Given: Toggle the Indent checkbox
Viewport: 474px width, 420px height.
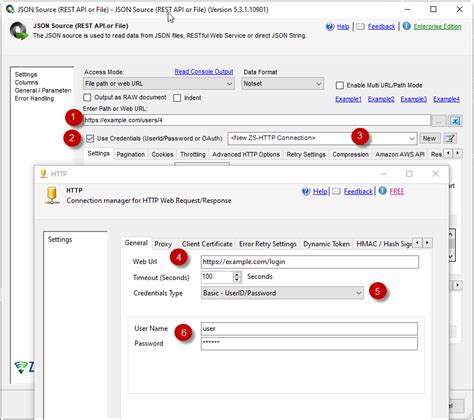Looking at the screenshot, I should 177,98.
